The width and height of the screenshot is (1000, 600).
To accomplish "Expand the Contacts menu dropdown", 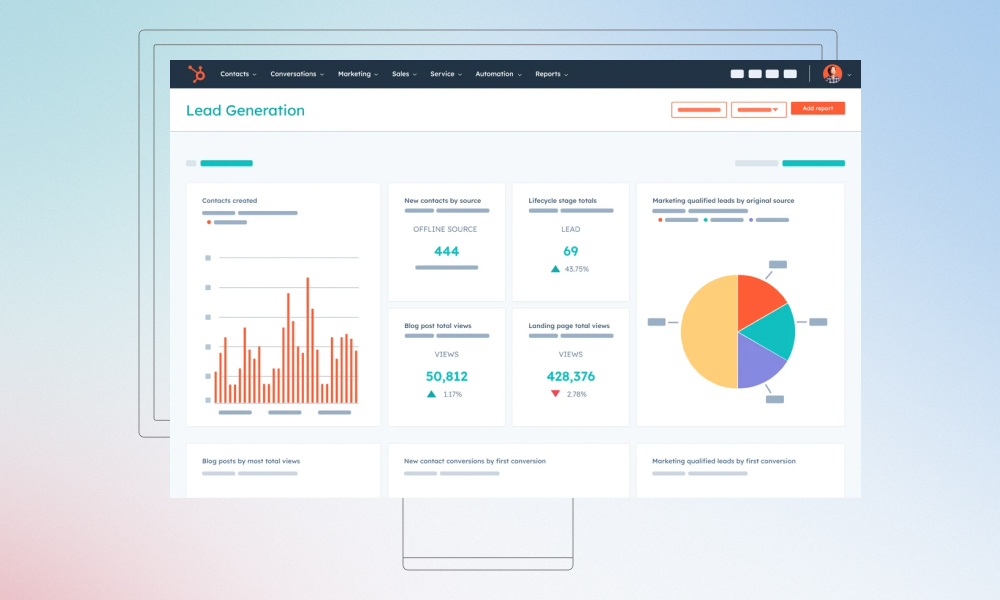I will (x=254, y=73).
